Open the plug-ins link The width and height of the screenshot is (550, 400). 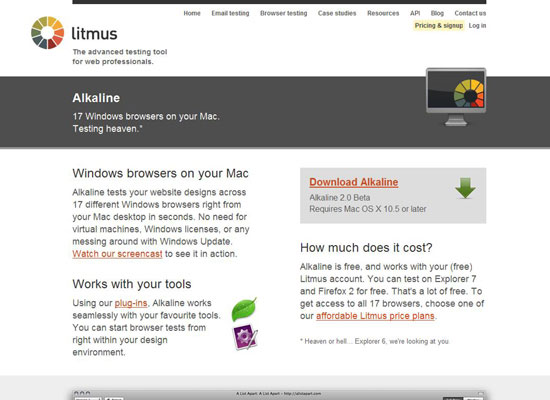coord(131,303)
